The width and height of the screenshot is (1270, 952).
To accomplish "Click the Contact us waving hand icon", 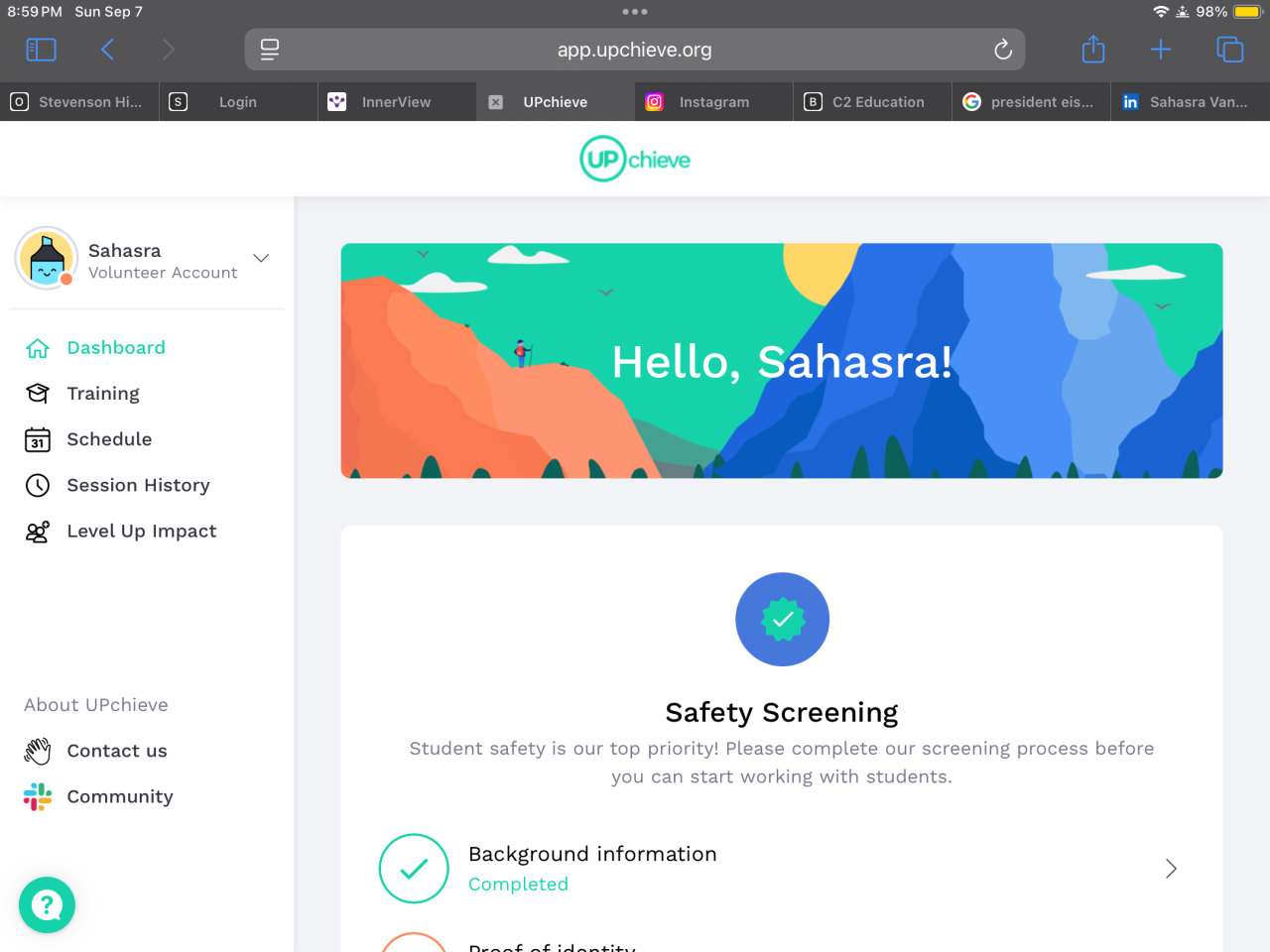I will click(38, 752).
